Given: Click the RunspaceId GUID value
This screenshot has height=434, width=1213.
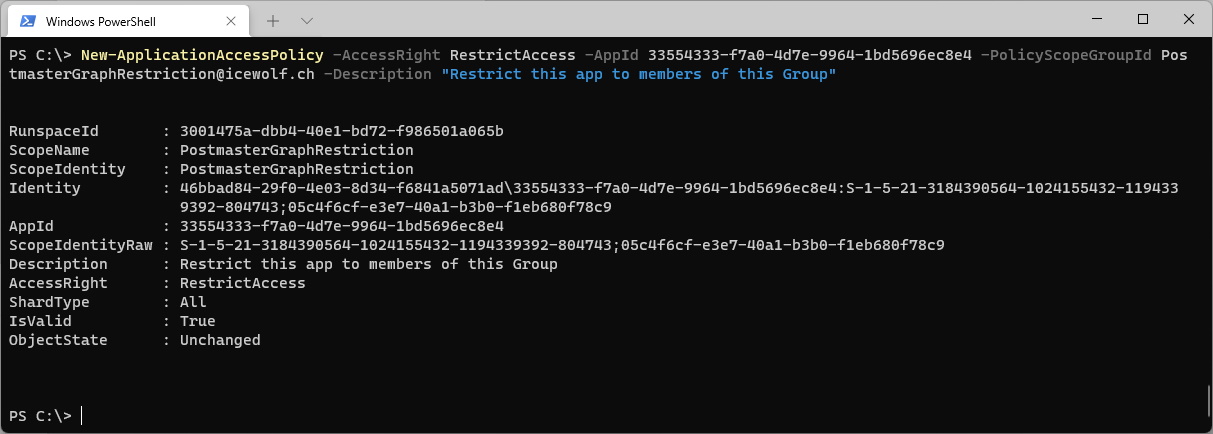Looking at the screenshot, I should 341,131.
